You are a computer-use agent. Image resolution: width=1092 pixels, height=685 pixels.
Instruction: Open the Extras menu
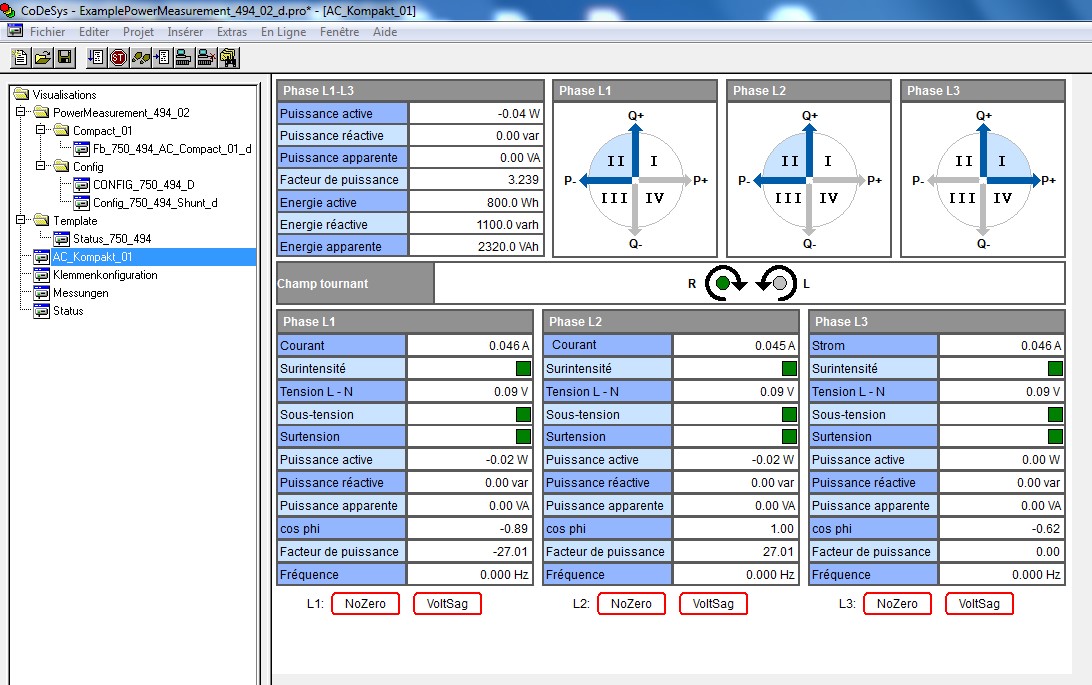[x=232, y=32]
